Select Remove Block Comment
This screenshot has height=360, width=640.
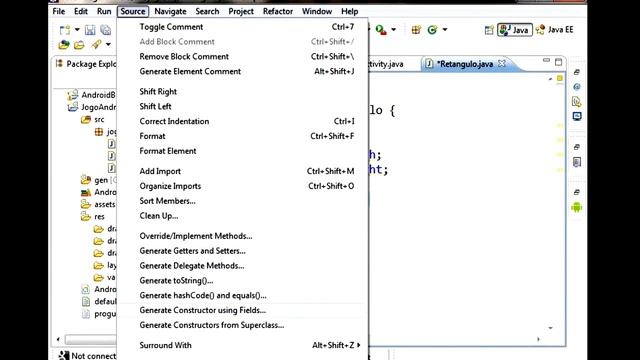[242, 57]
